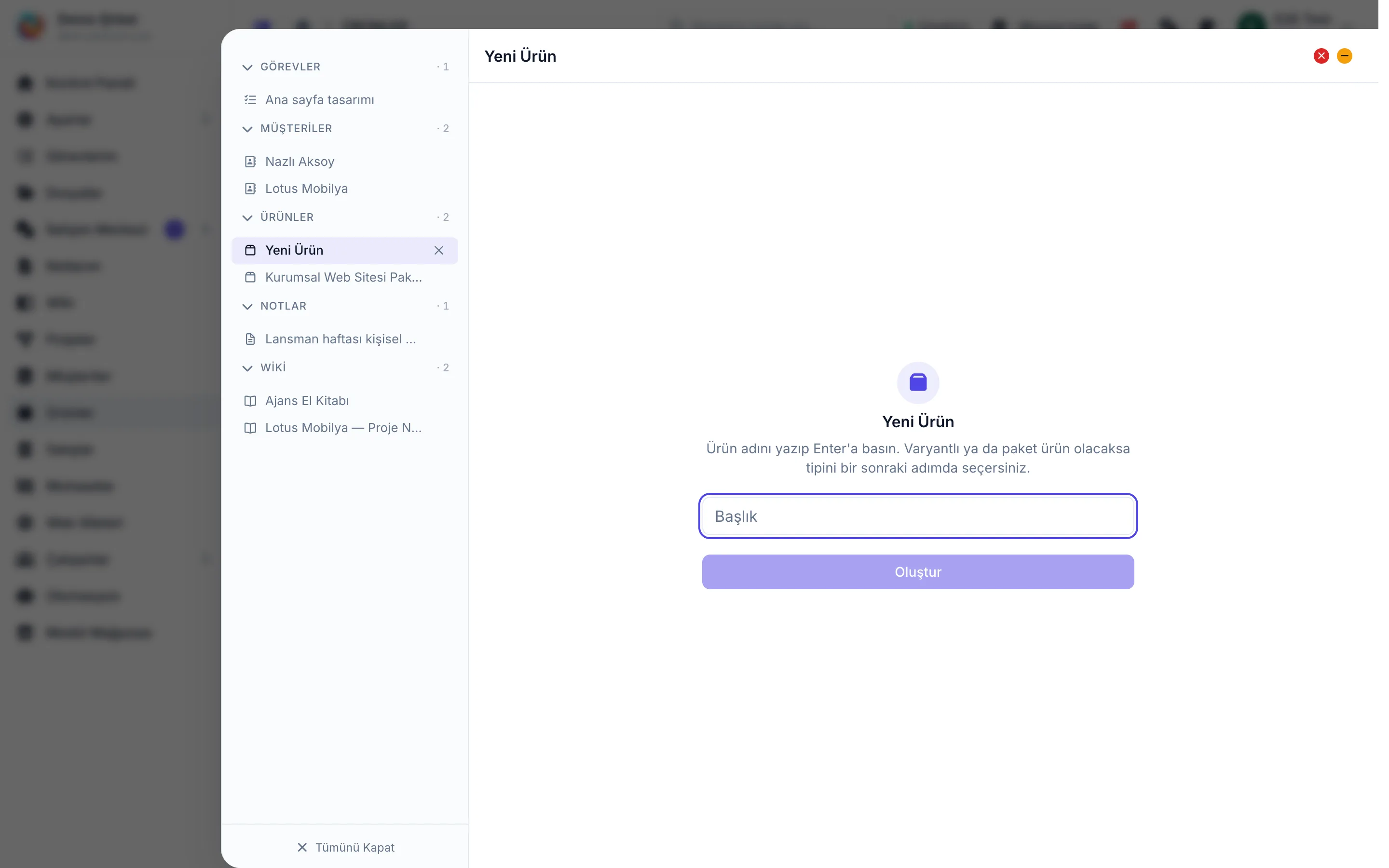Image resolution: width=1389 pixels, height=868 pixels.
Task: Select the Lotus Mobilya customer entry
Action: pos(344,188)
